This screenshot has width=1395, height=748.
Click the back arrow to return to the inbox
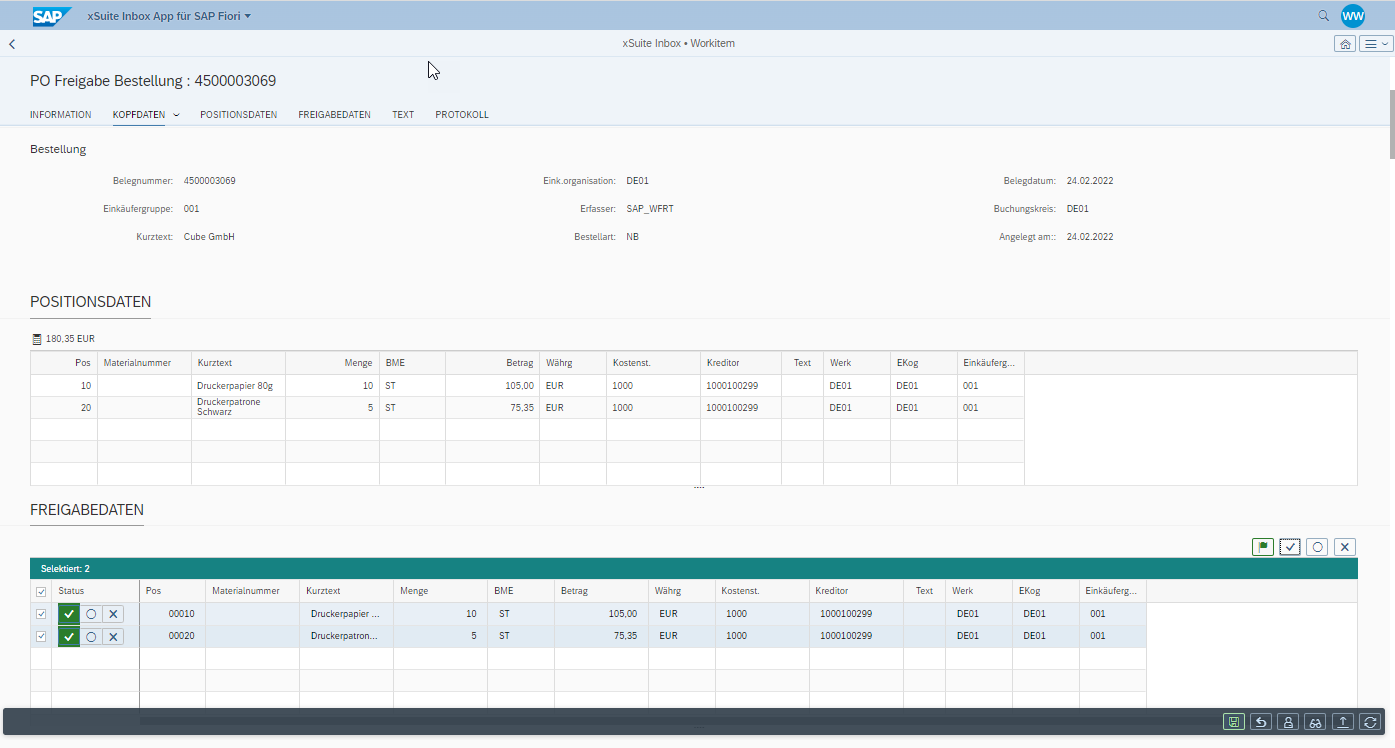point(12,44)
